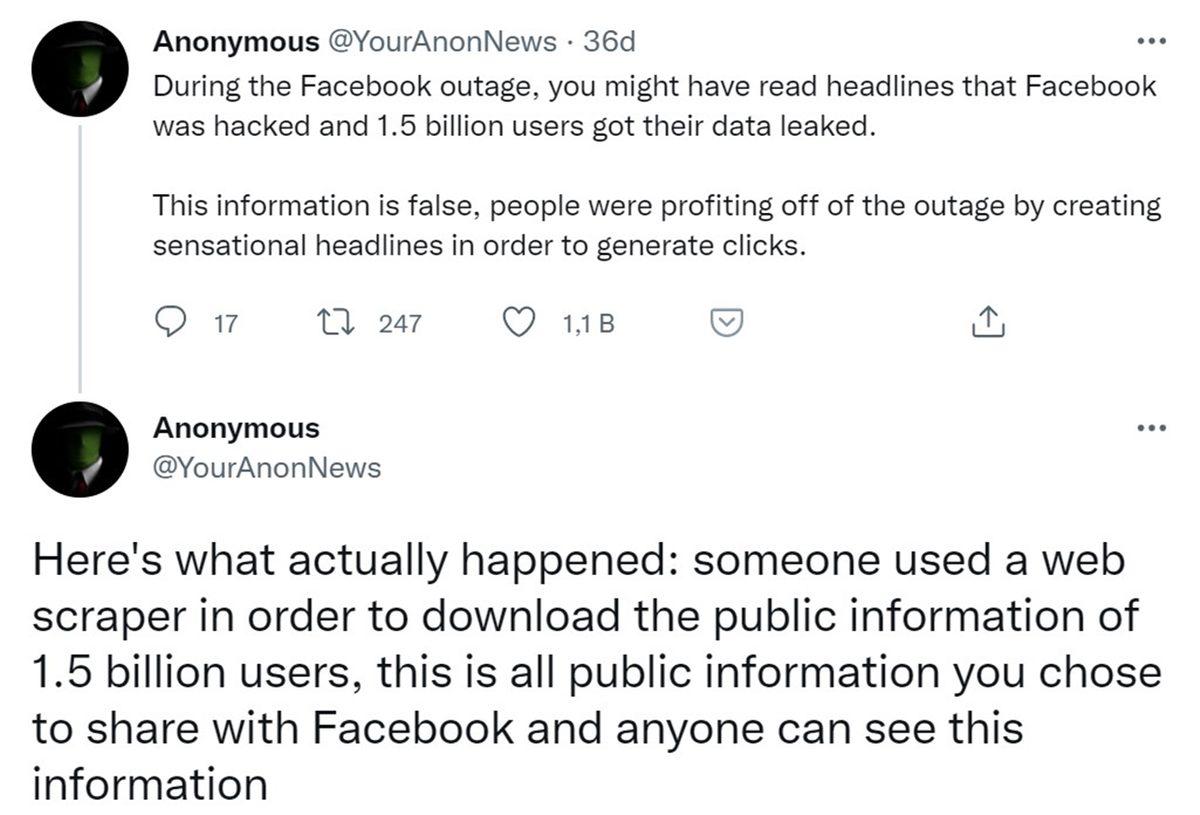Open the more options menu on the top tweet
Viewport: 1200px width, 815px height.
pyautogui.click(x=1152, y=40)
